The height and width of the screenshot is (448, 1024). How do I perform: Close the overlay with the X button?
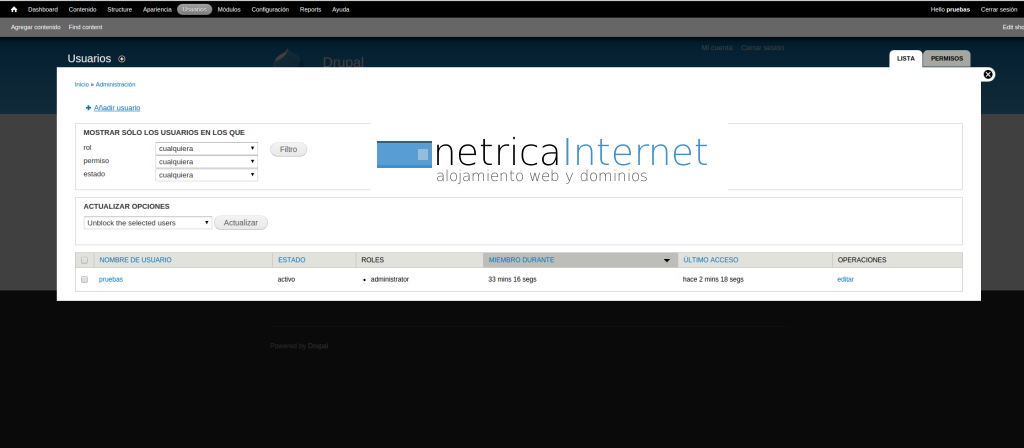[x=988, y=74]
